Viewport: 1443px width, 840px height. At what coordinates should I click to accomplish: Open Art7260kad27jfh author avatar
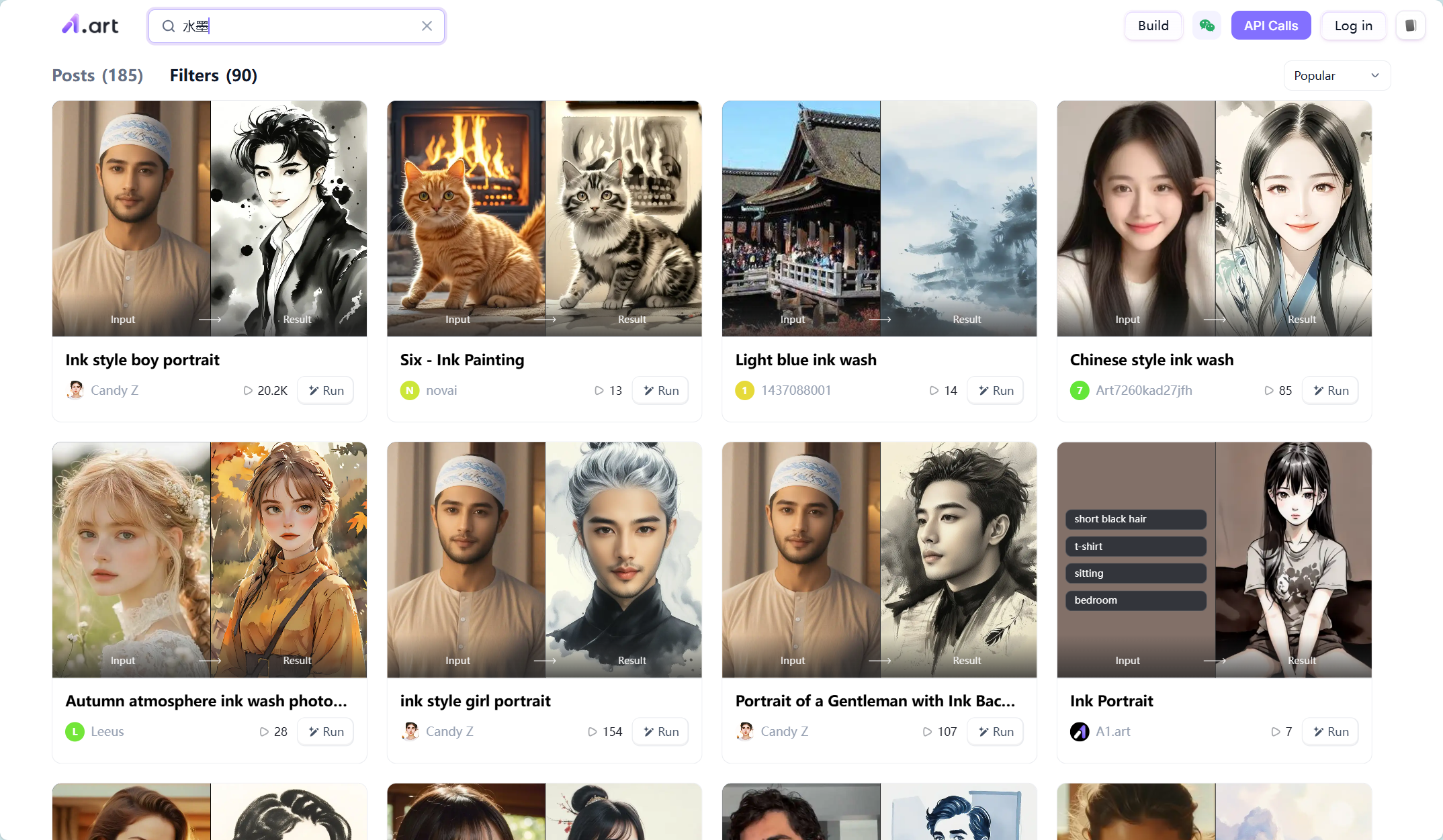[1080, 390]
